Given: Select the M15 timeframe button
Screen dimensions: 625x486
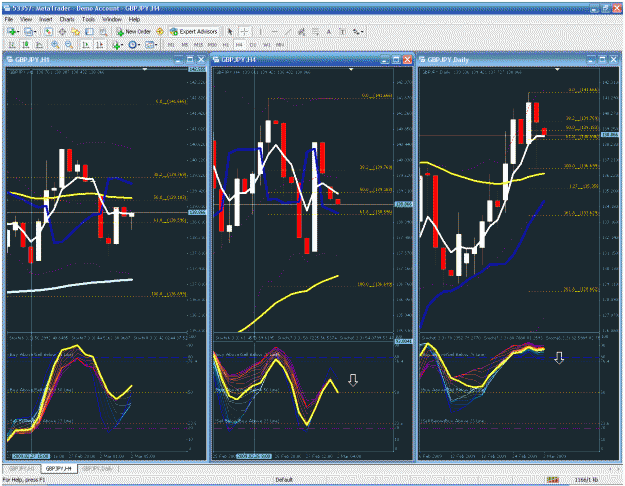Looking at the screenshot, I should pyautogui.click(x=198, y=45).
